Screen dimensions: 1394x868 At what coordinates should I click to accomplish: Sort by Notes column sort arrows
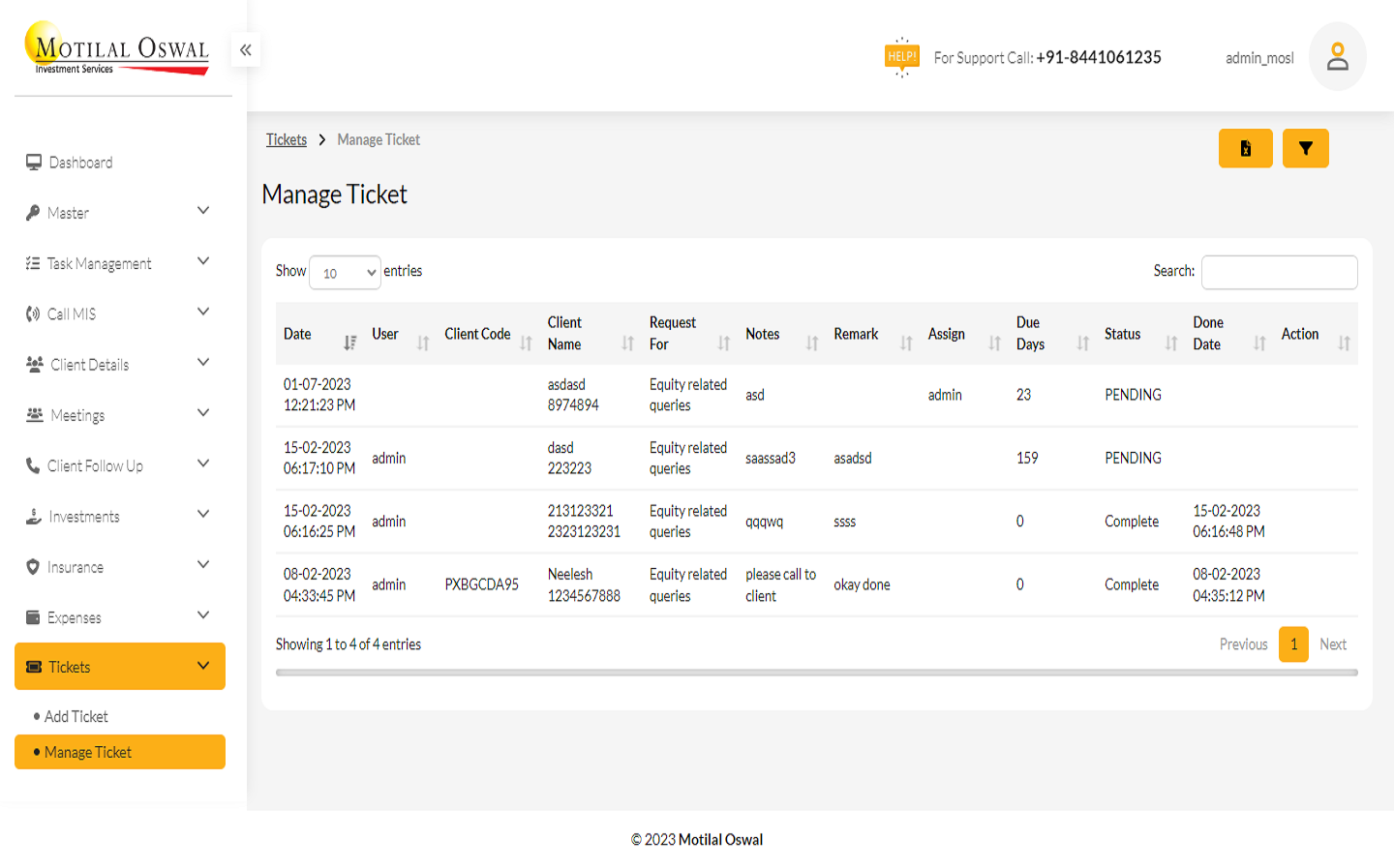[812, 343]
